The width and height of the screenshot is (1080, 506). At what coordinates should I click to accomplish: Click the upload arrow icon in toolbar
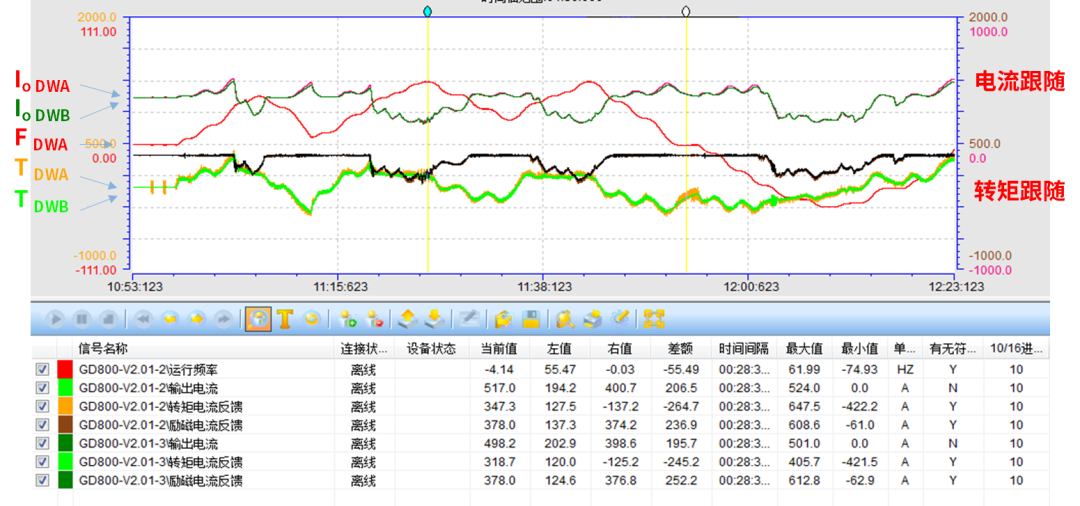pos(408,319)
